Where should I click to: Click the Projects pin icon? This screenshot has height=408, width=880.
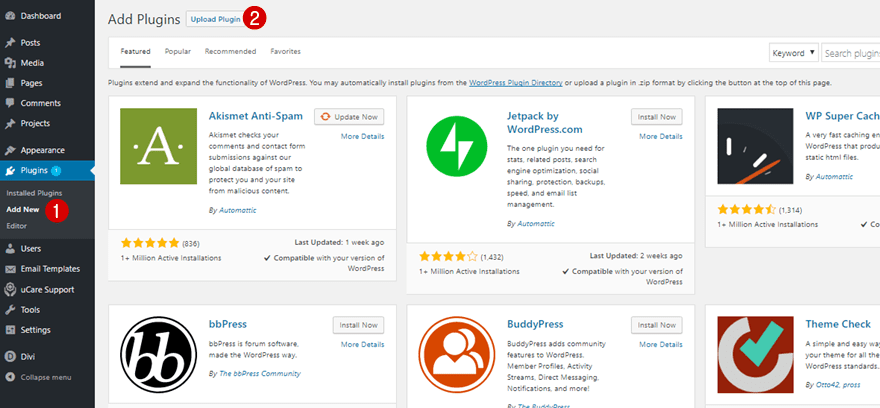click(x=10, y=123)
